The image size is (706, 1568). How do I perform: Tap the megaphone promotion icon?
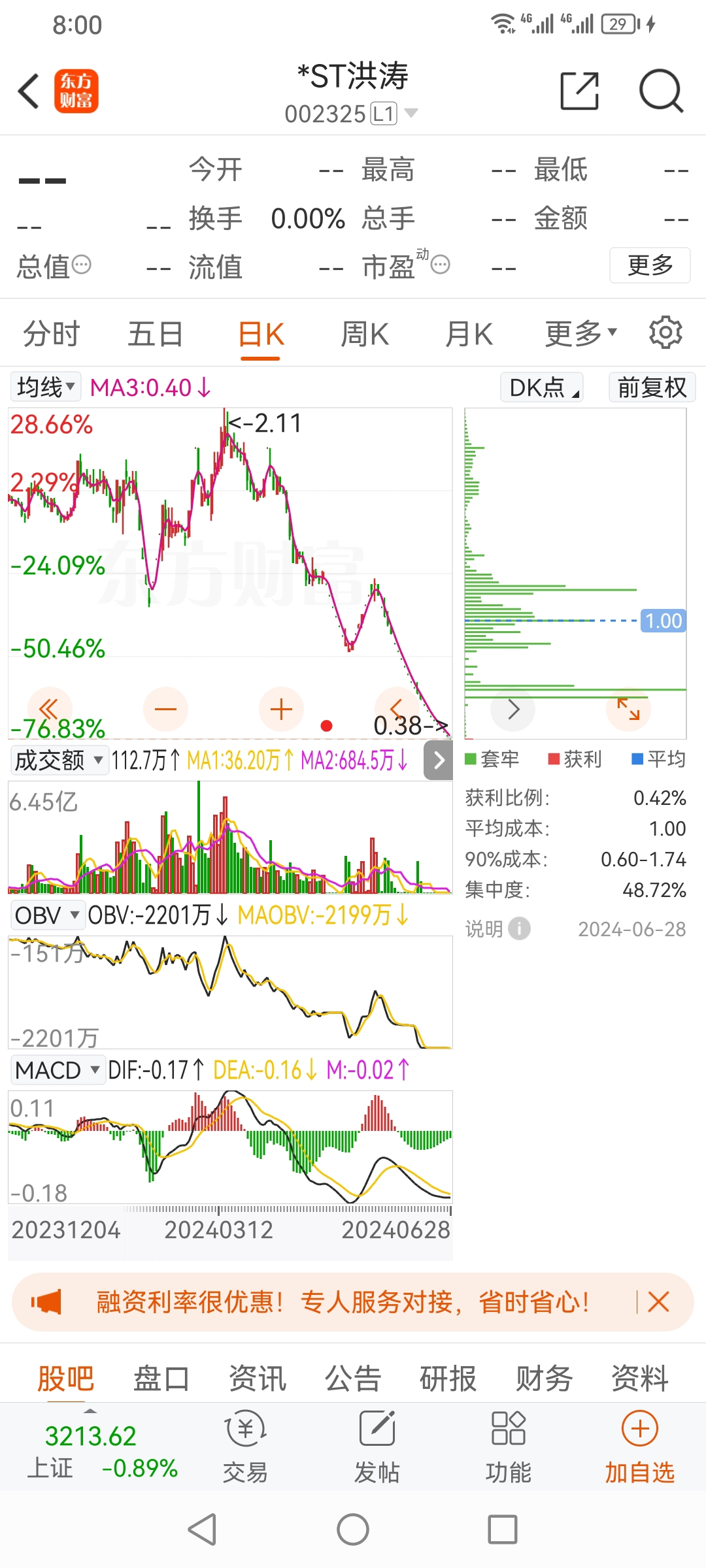(46, 1302)
